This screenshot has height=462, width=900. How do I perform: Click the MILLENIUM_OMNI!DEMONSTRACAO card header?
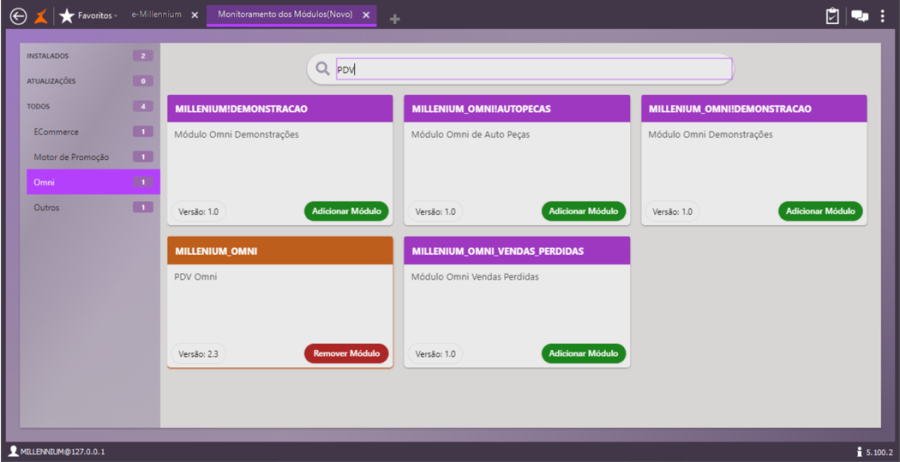[754, 108]
